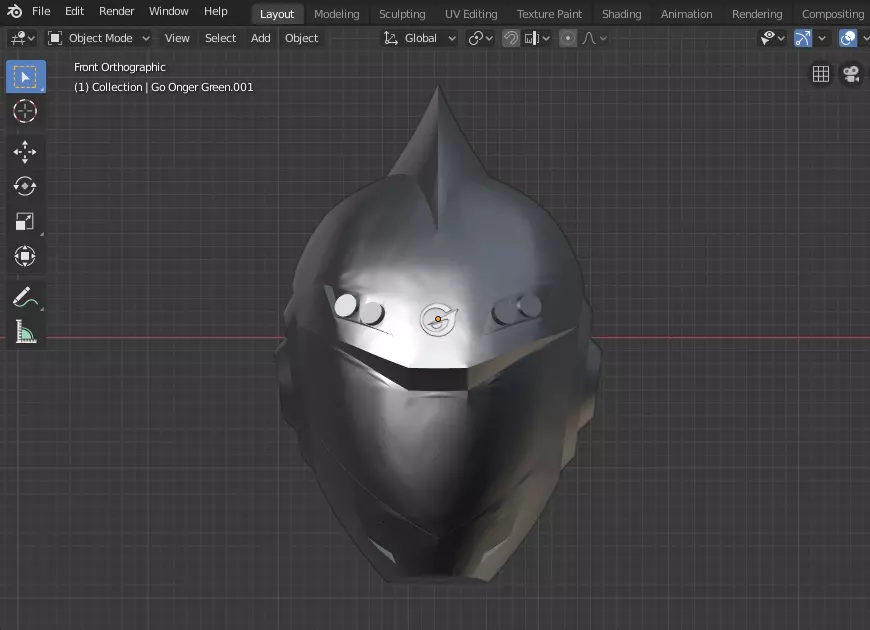This screenshot has height=630, width=870.
Task: Open the Object Mode dropdown
Action: click(99, 38)
